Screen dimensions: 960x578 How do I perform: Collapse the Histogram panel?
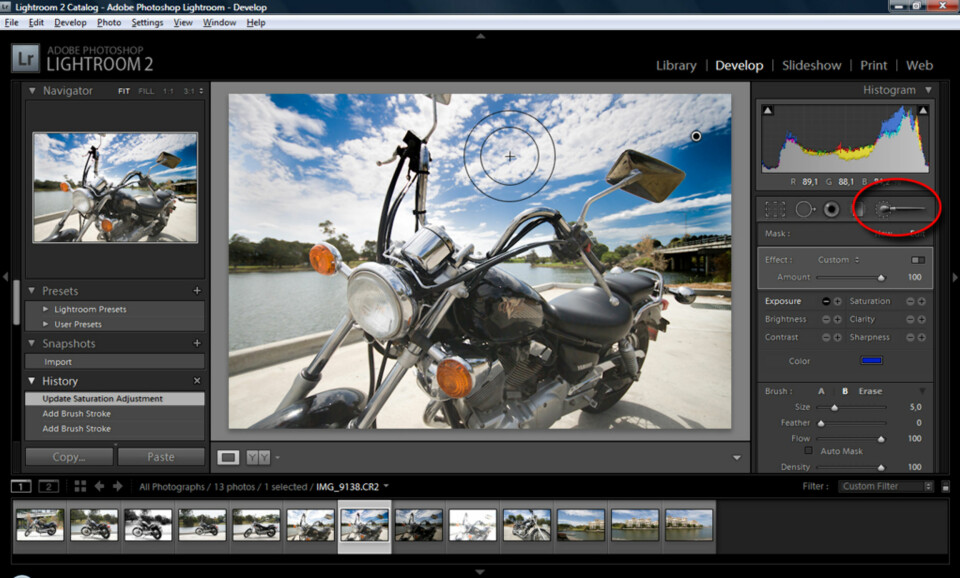click(928, 90)
